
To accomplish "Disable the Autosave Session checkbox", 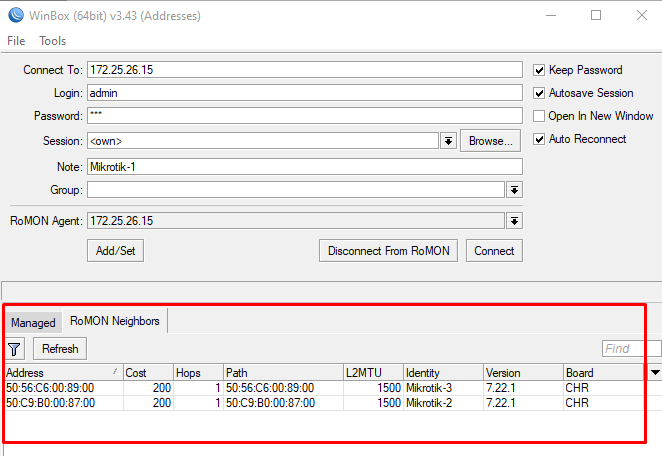I will coord(540,93).
